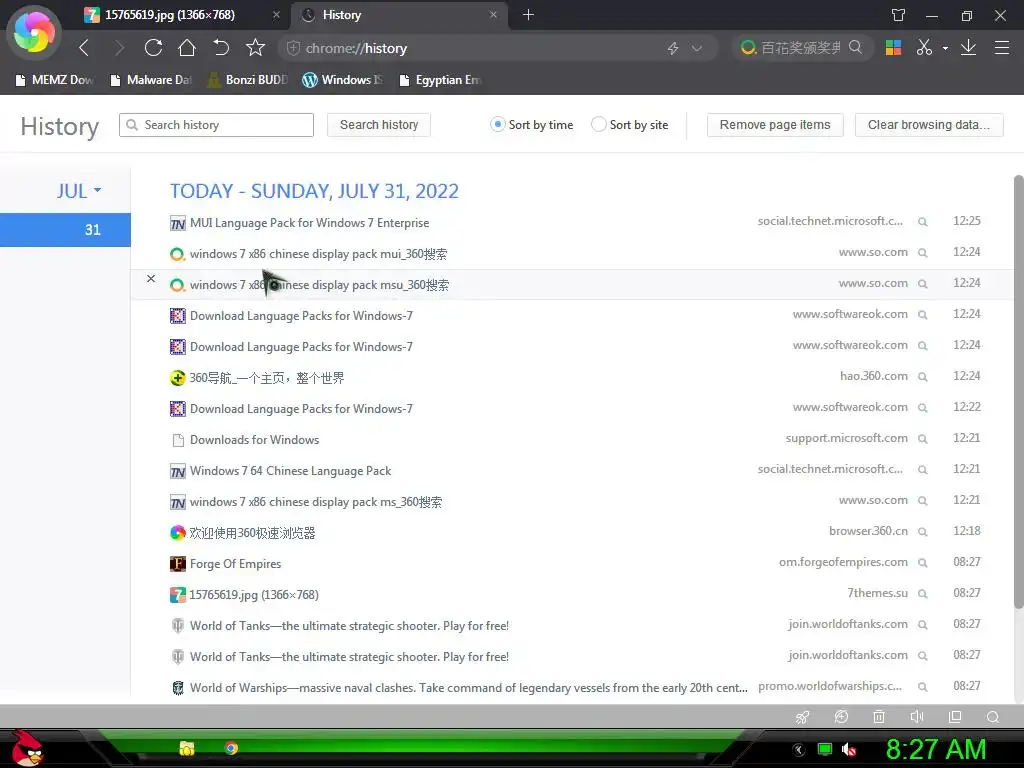Open Windows 7 64 Chinese Language Pack
The width and height of the screenshot is (1024, 768).
coord(291,471)
